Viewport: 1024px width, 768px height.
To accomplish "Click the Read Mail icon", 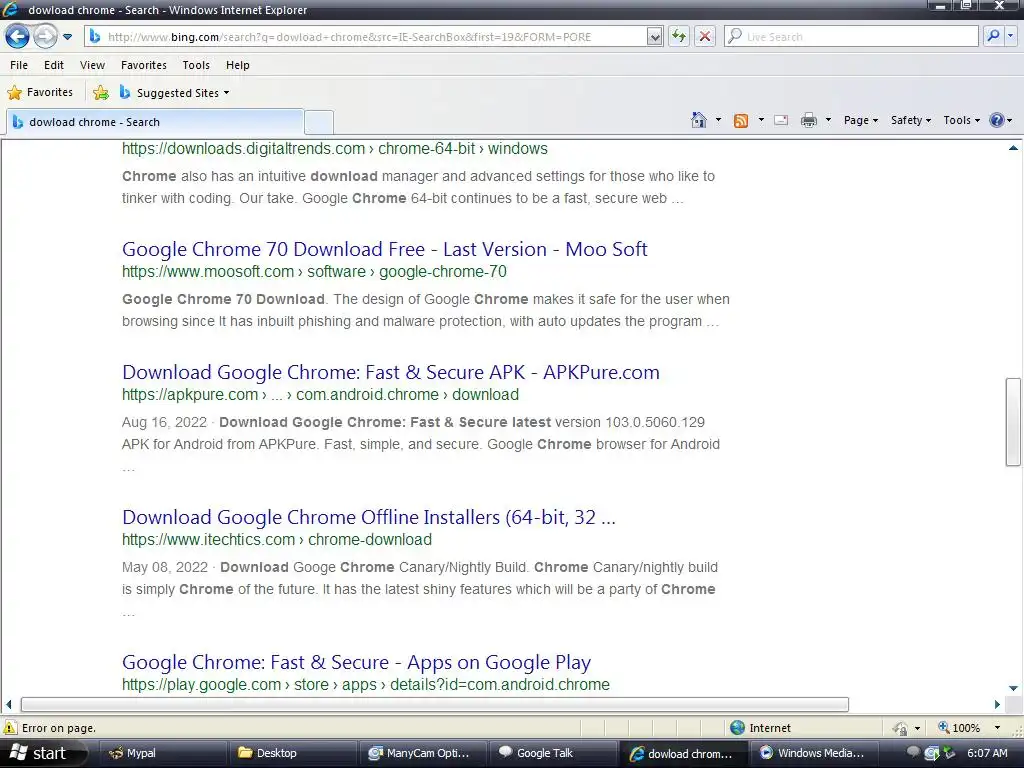I will 781,120.
